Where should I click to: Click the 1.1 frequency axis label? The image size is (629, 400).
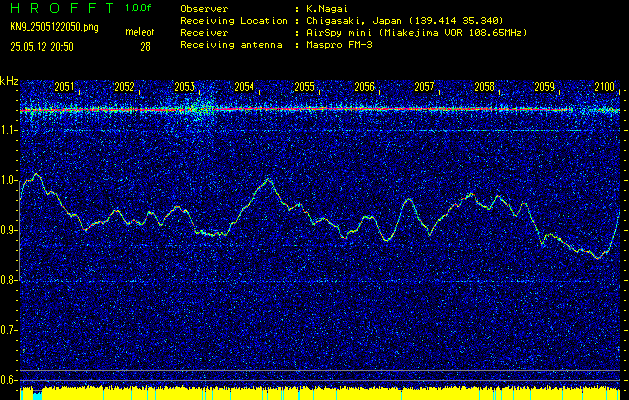tap(8, 130)
